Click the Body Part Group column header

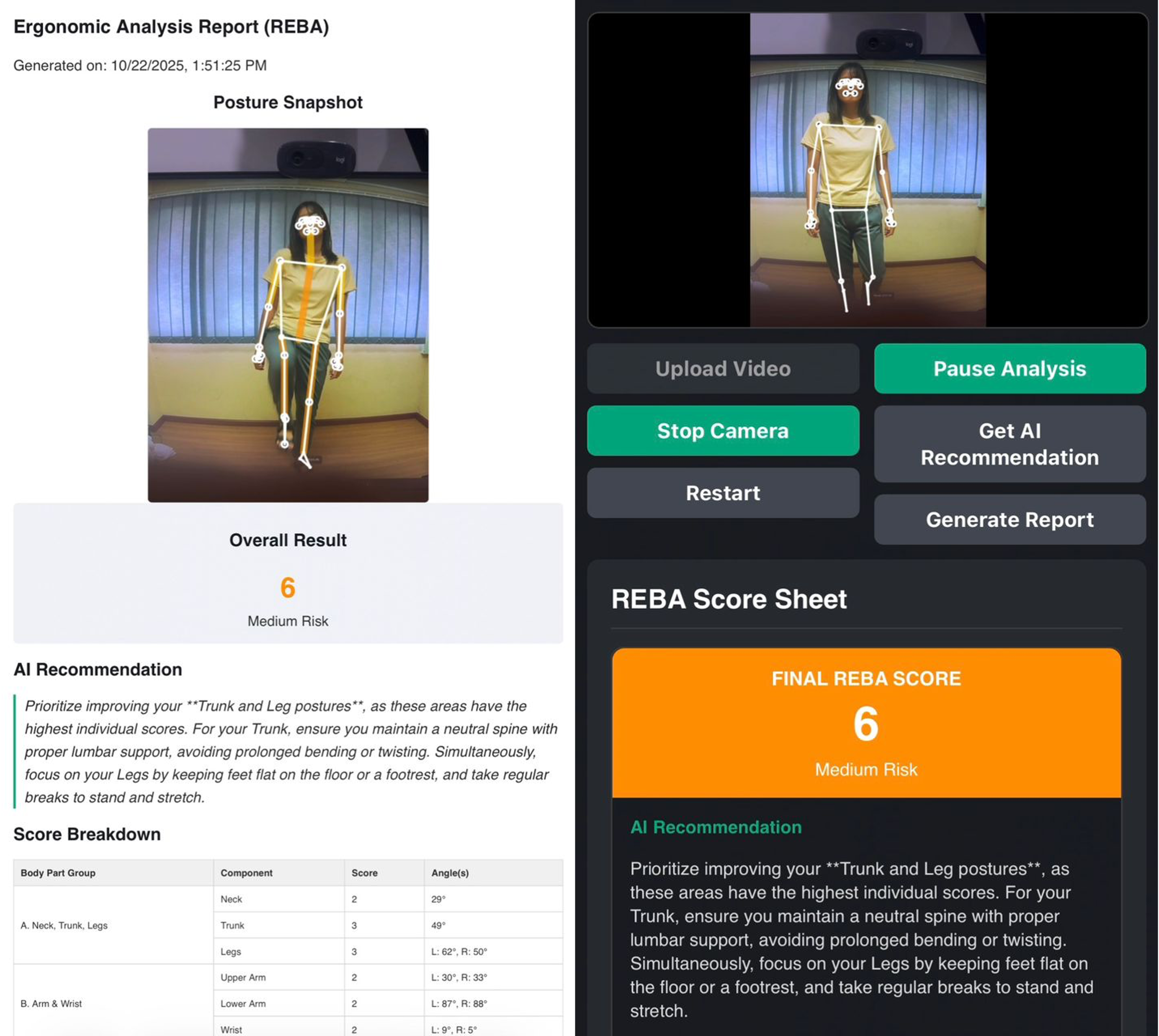[58, 873]
